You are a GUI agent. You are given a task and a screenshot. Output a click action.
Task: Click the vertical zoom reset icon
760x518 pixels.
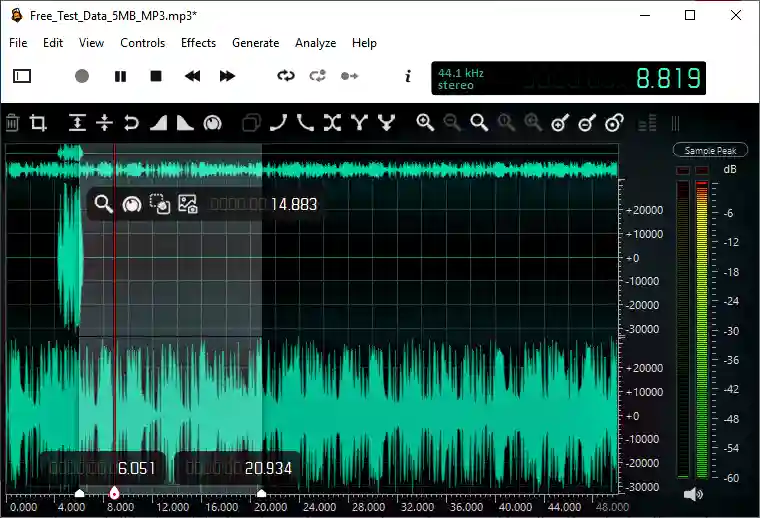614,123
